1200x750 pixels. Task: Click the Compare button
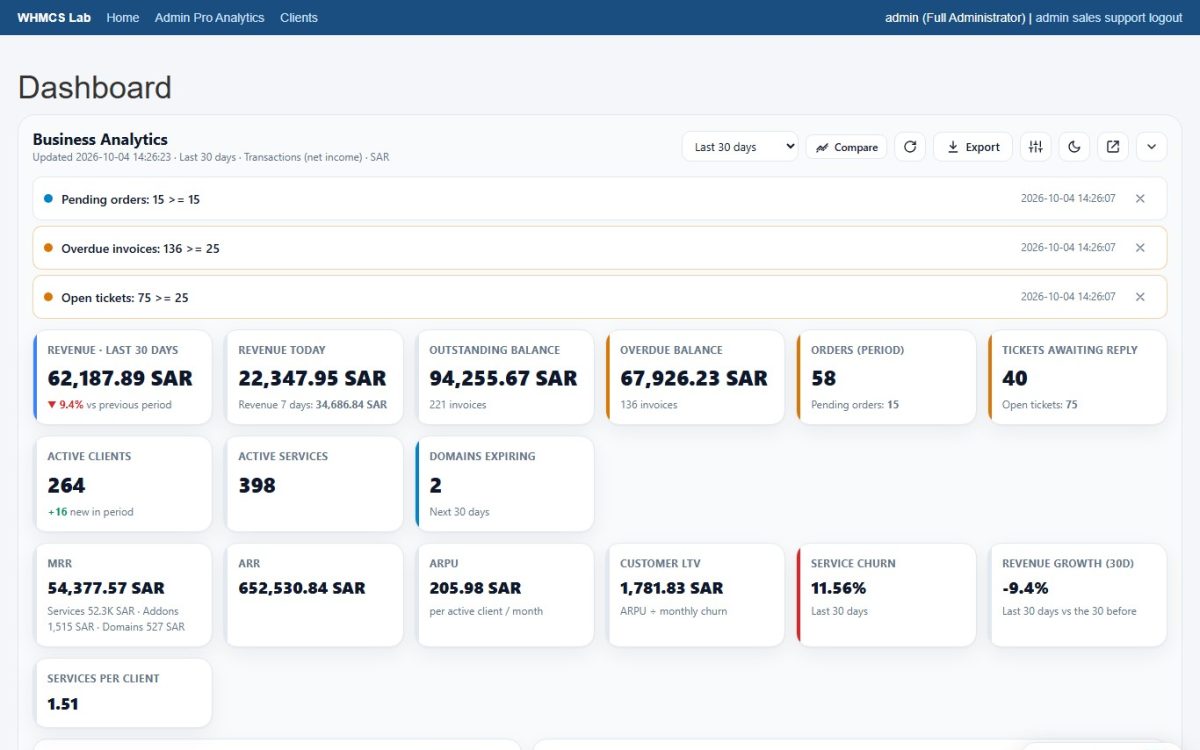pos(846,147)
